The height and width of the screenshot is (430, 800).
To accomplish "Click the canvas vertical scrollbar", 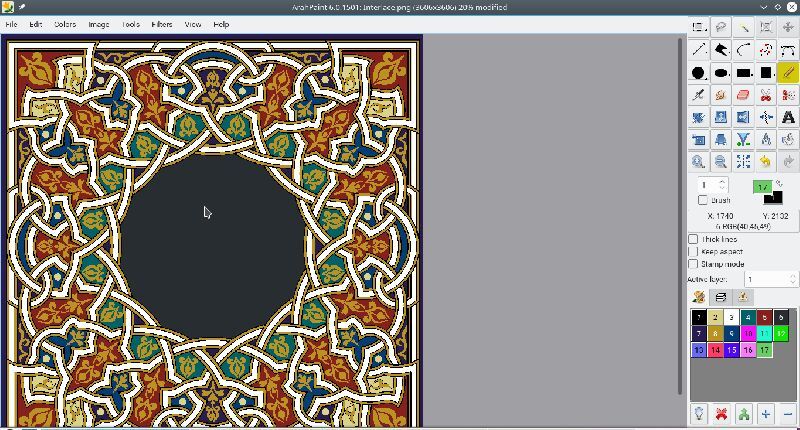I will click(680, 216).
